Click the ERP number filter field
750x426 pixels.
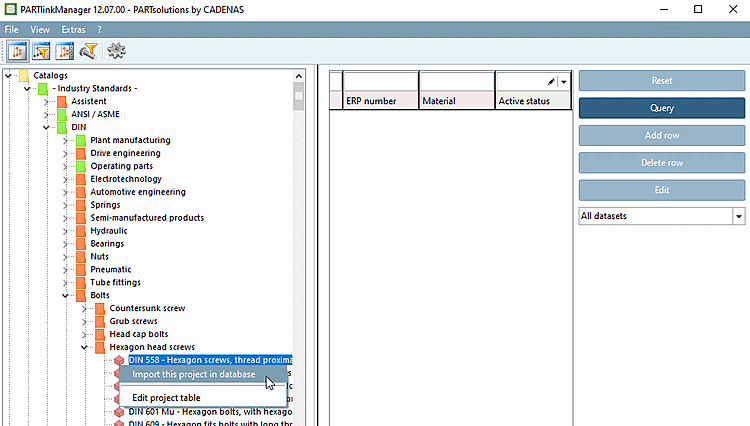pos(381,81)
